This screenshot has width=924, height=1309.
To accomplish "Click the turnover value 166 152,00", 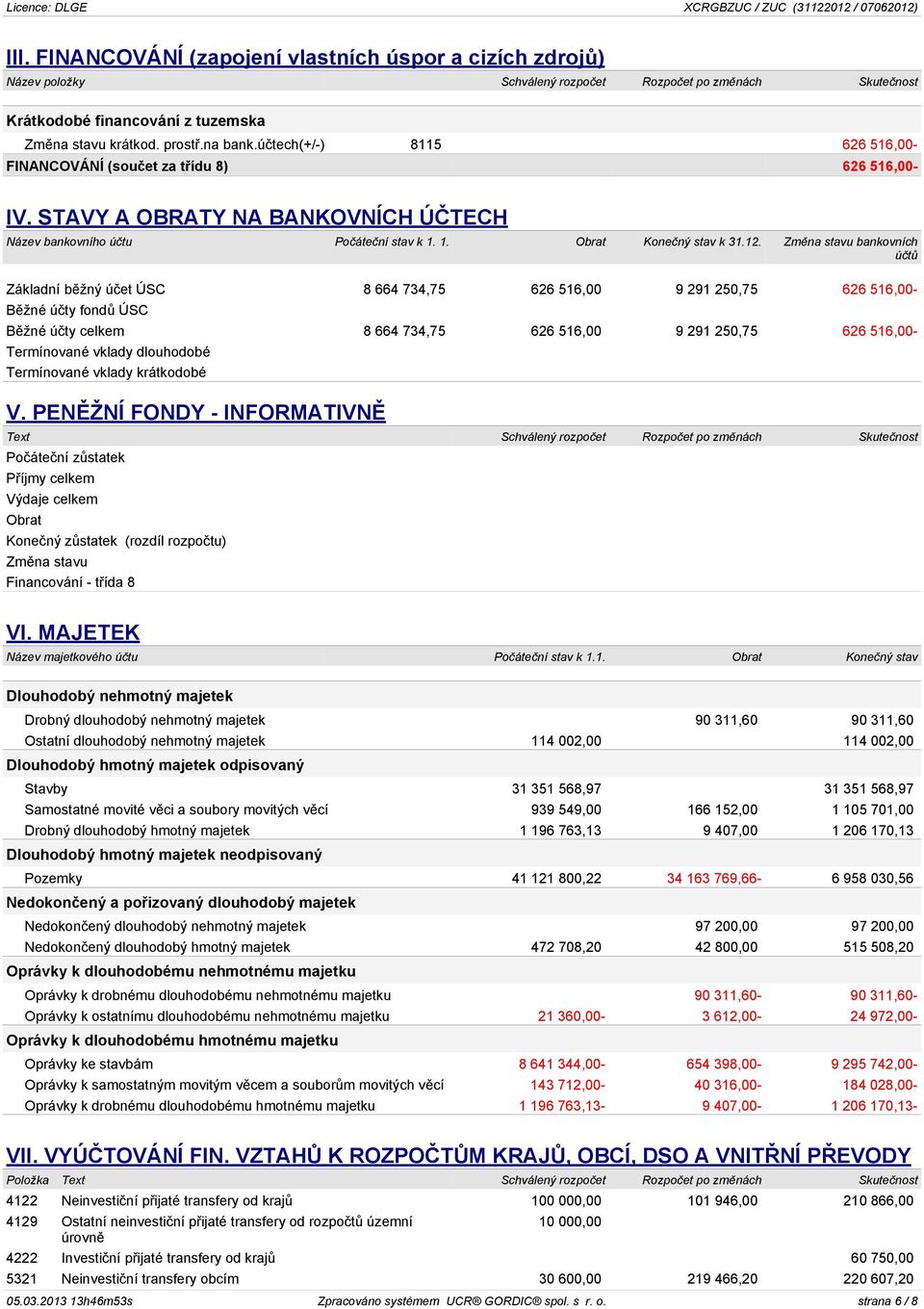I will (722, 810).
